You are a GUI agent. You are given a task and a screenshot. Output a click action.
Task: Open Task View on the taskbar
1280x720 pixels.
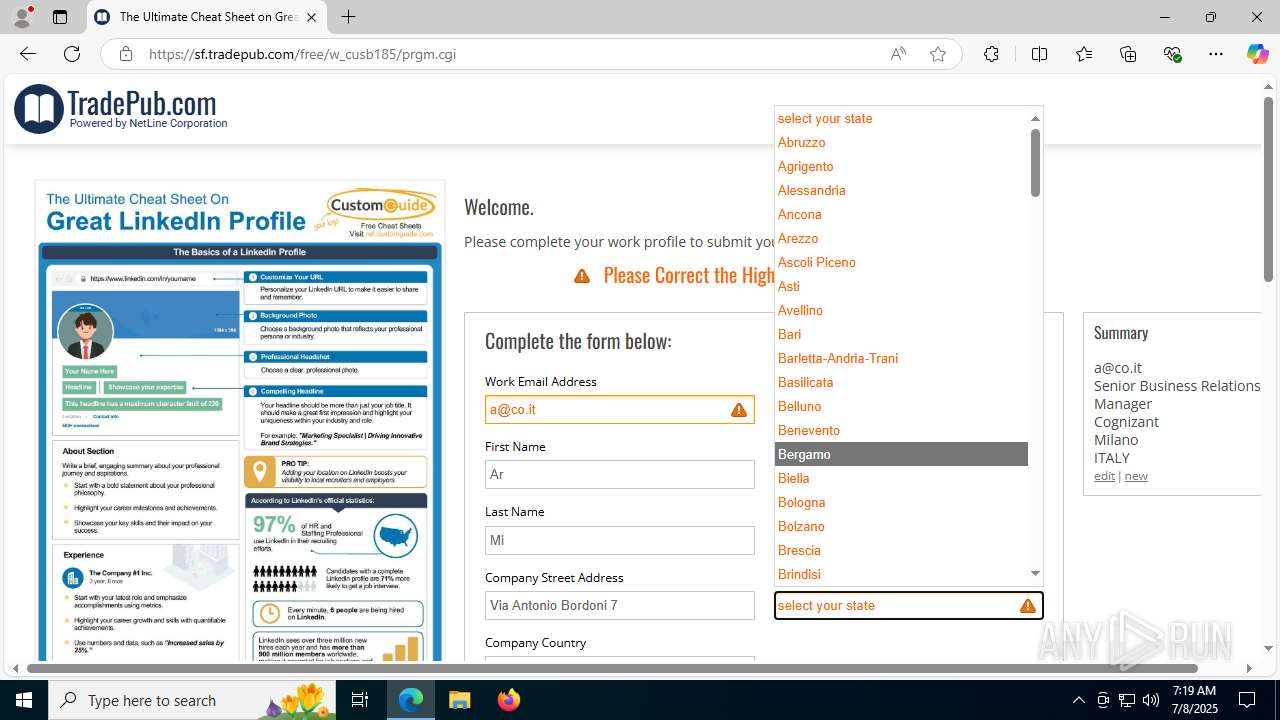360,700
